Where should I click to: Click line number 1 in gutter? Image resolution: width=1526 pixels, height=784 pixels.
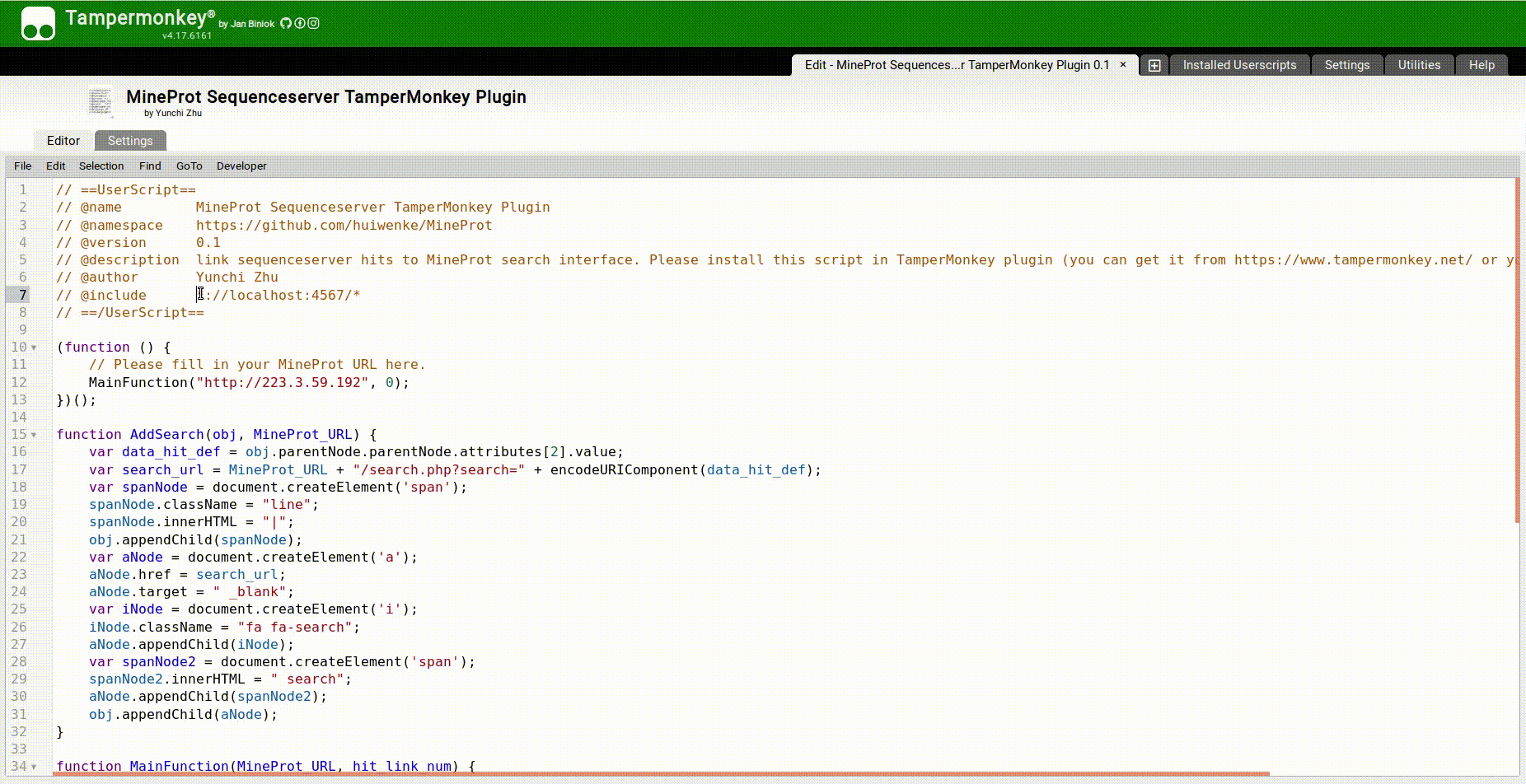coord(23,189)
